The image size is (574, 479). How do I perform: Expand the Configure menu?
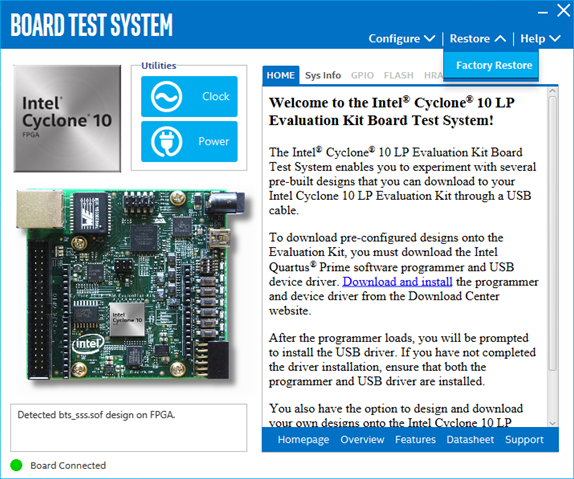[402, 38]
